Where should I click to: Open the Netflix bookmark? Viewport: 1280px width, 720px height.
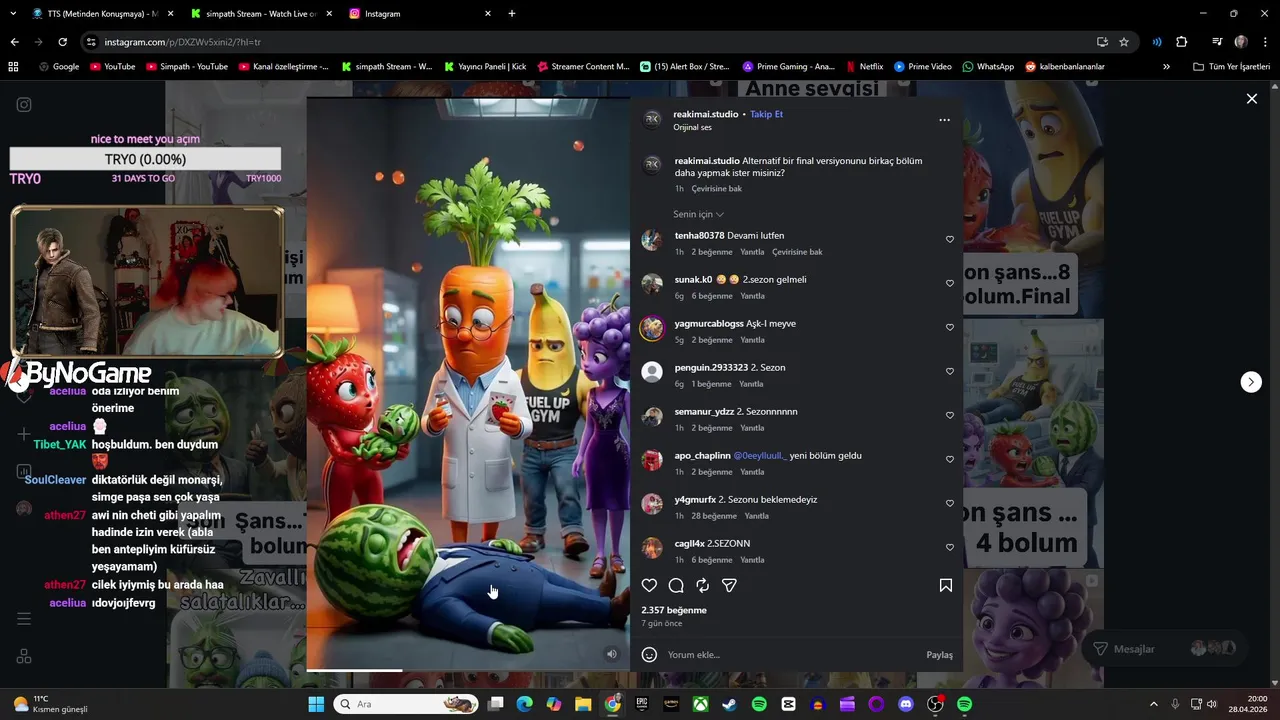(864, 67)
